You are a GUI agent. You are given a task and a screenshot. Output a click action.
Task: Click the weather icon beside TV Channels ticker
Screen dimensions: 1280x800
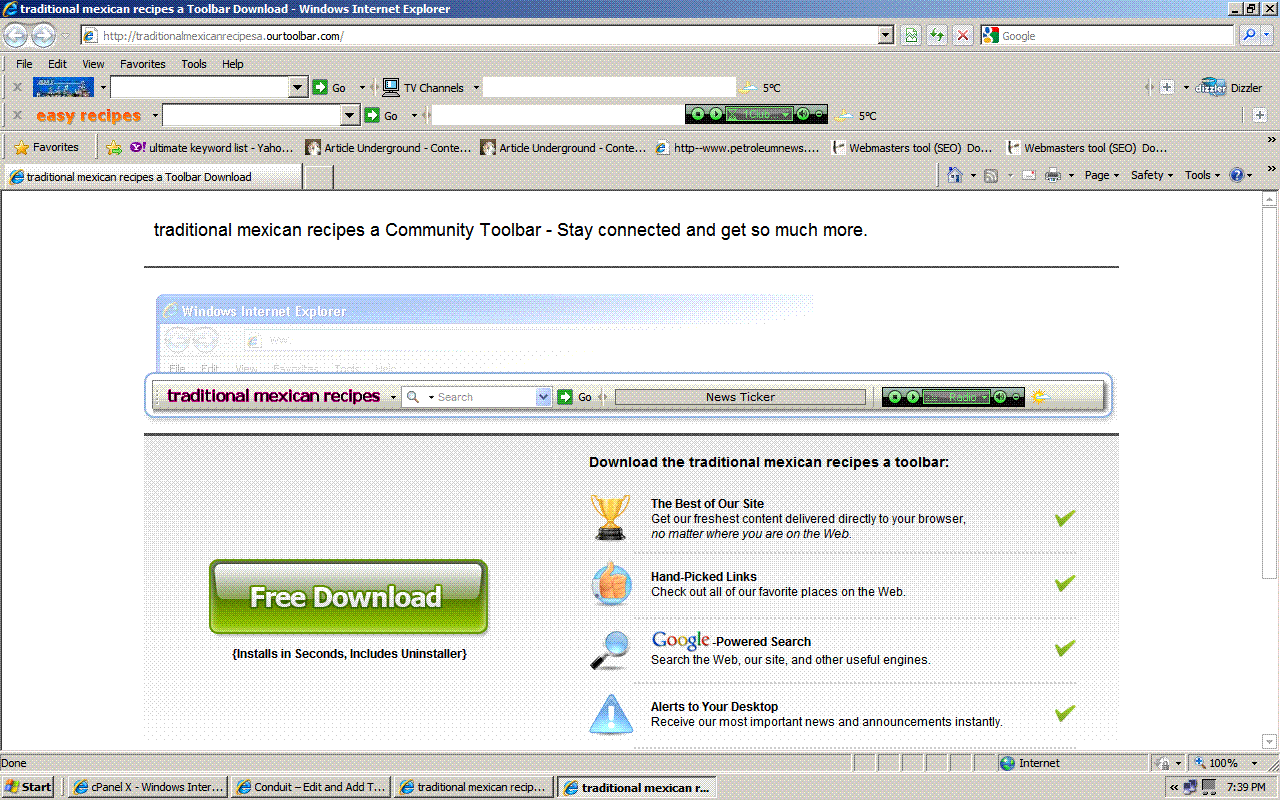[x=748, y=88]
